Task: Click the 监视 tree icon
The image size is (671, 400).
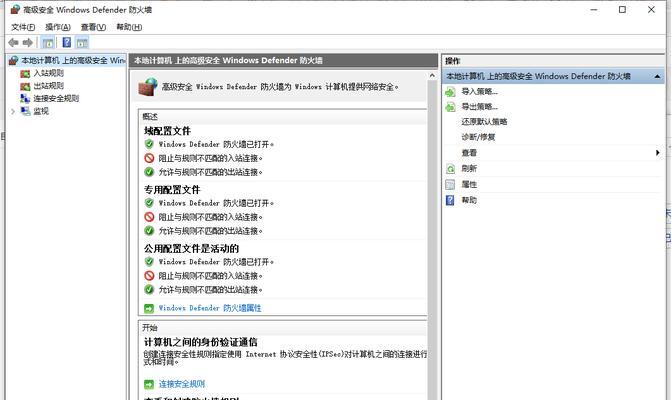Action: tap(25, 111)
